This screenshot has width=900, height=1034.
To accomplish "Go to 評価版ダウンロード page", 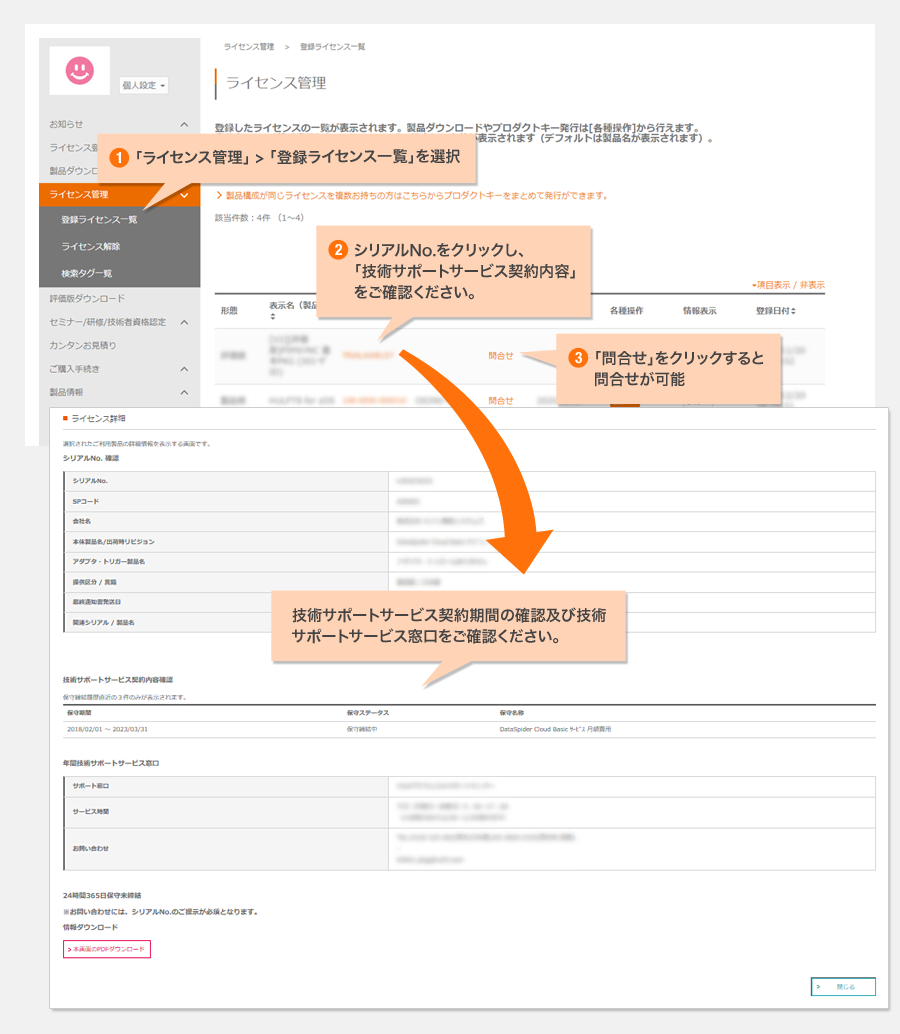I will pos(87,298).
